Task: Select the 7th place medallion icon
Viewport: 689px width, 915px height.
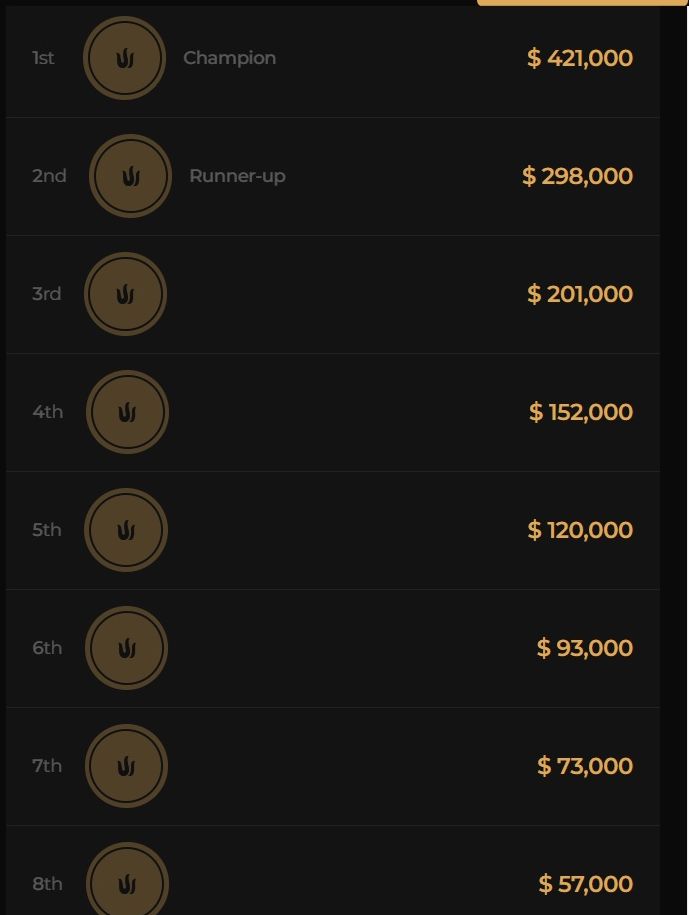Action: (126, 766)
